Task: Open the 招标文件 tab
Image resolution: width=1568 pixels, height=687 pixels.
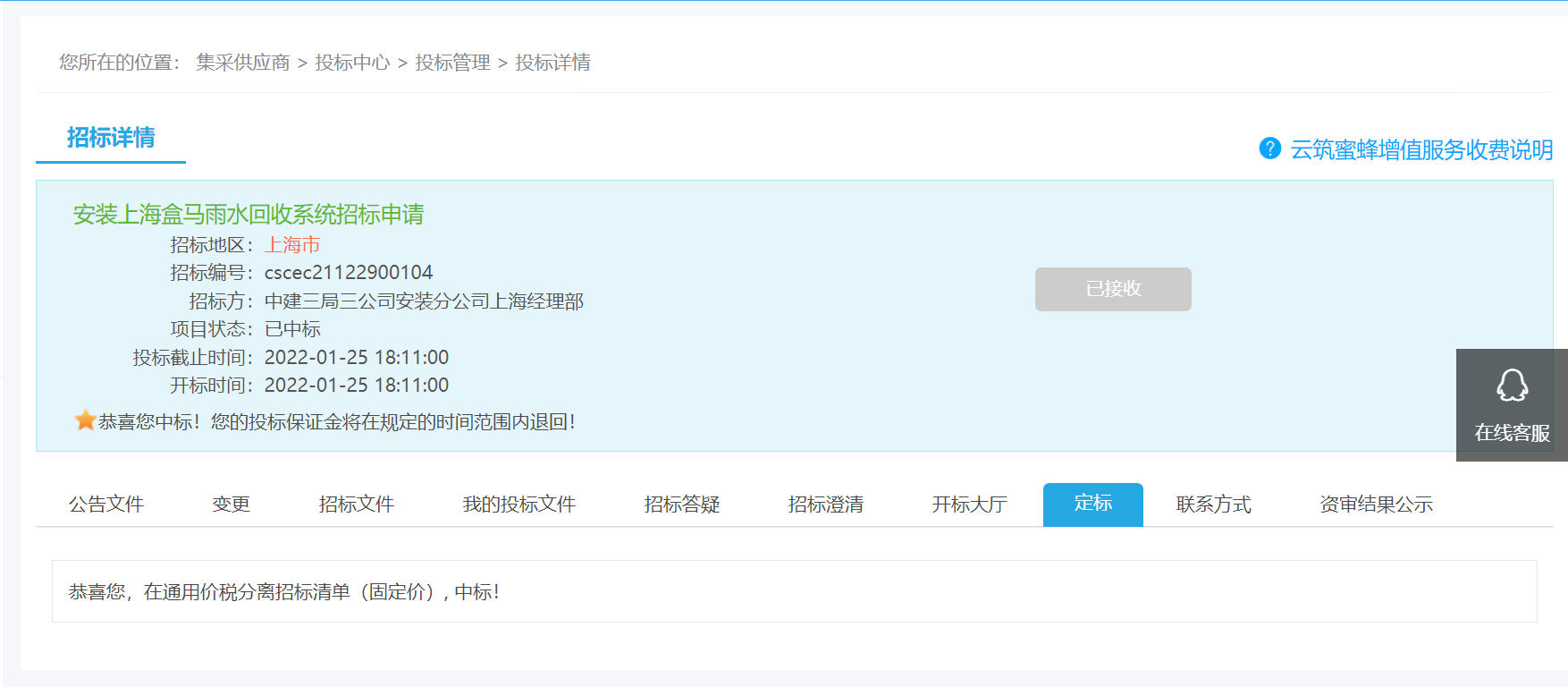Action: pyautogui.click(x=356, y=505)
